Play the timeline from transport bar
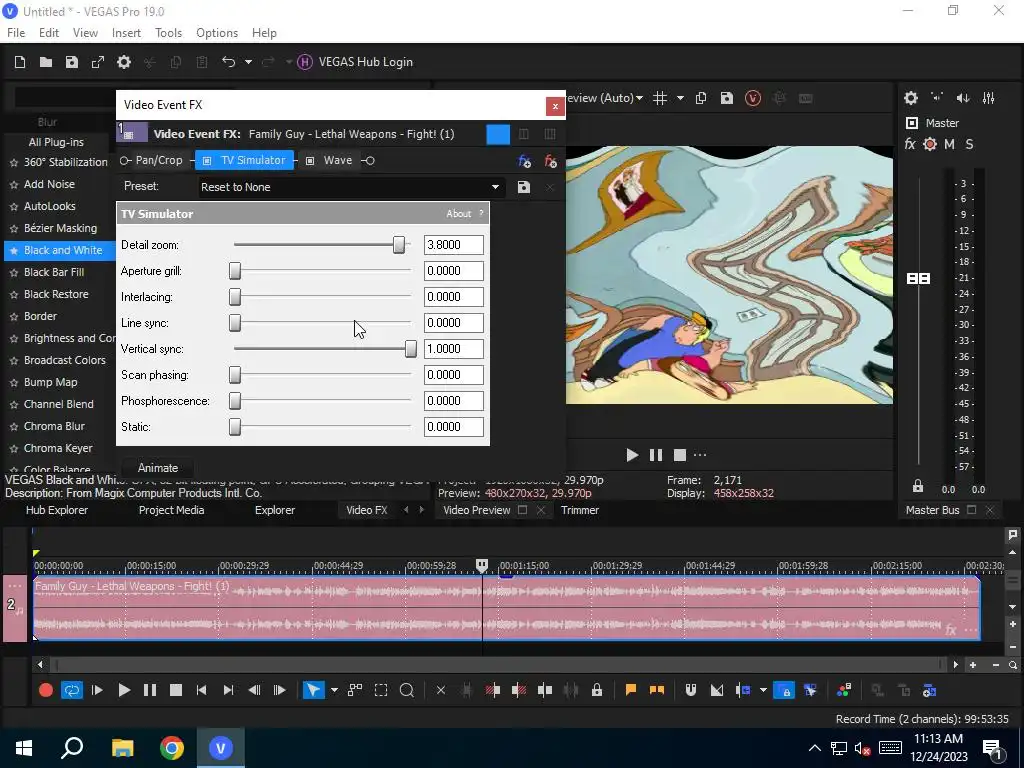This screenshot has width=1024, height=768. click(123, 690)
